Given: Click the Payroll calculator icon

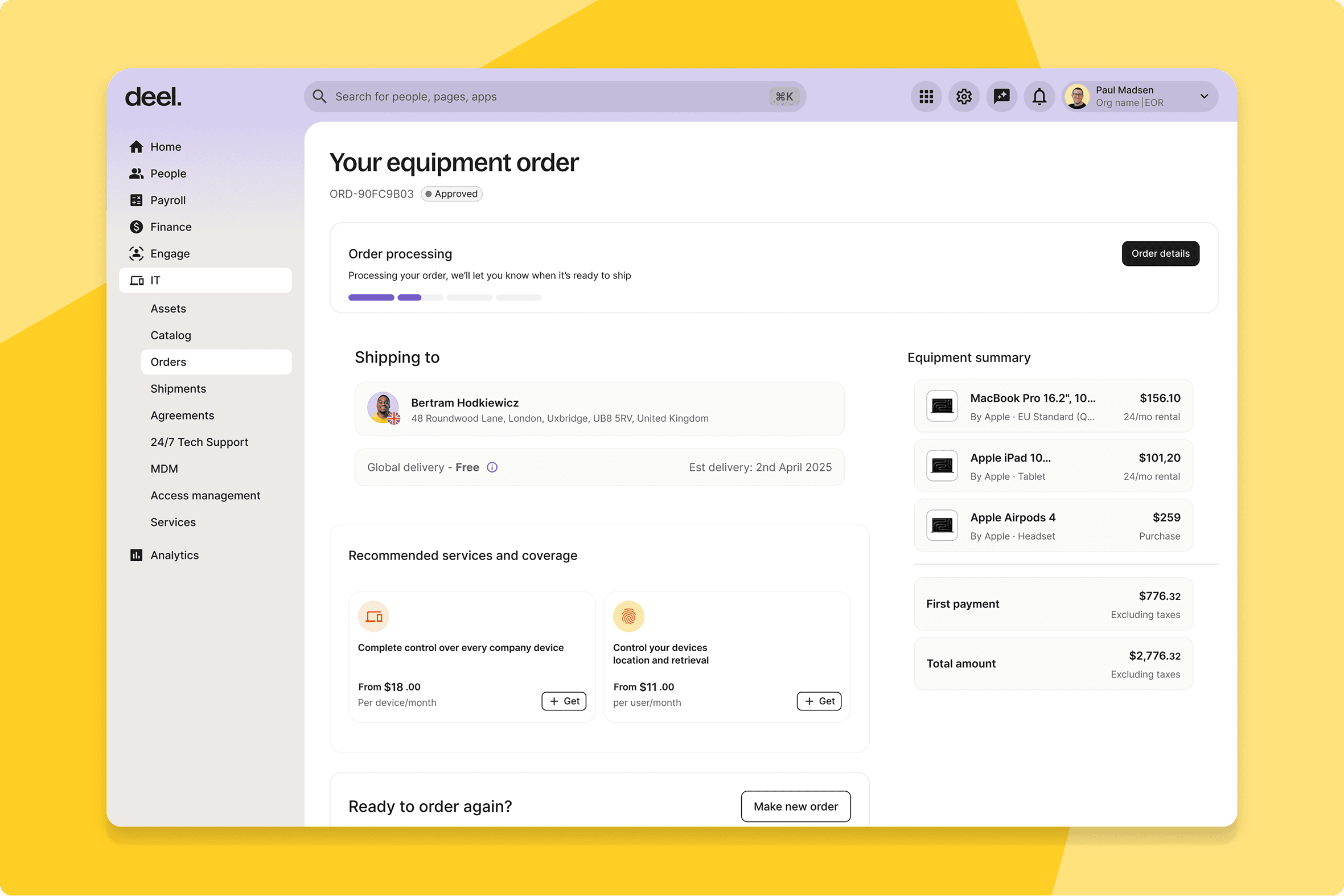Looking at the screenshot, I should coord(136,200).
